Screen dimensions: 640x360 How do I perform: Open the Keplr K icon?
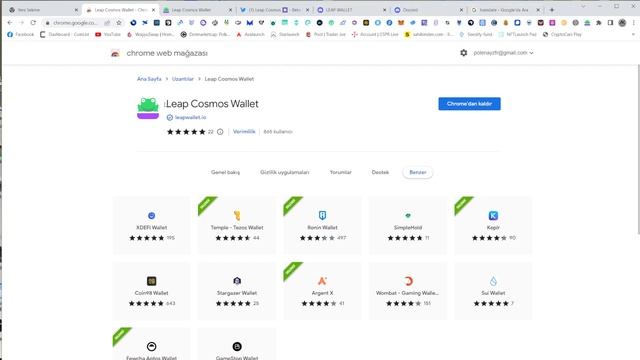click(x=493, y=216)
